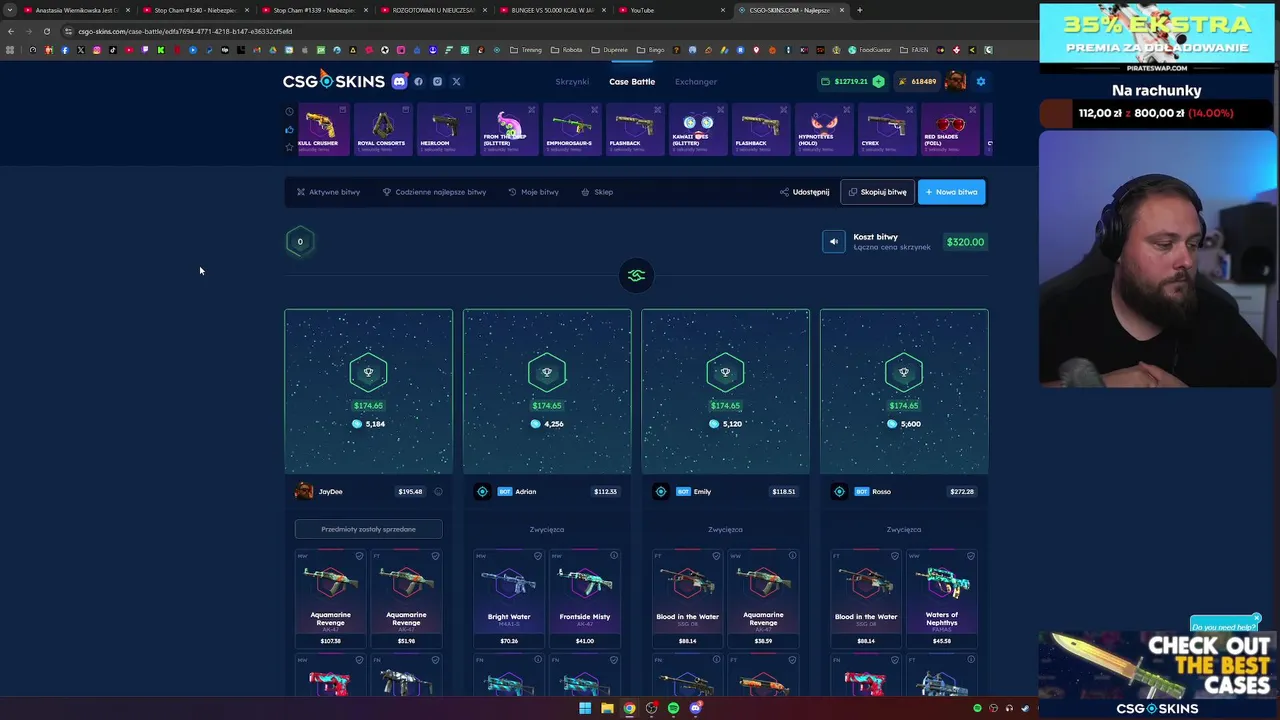1280x720 pixels.
Task: Open the Heirloom drop in the feed
Action: pos(446,130)
